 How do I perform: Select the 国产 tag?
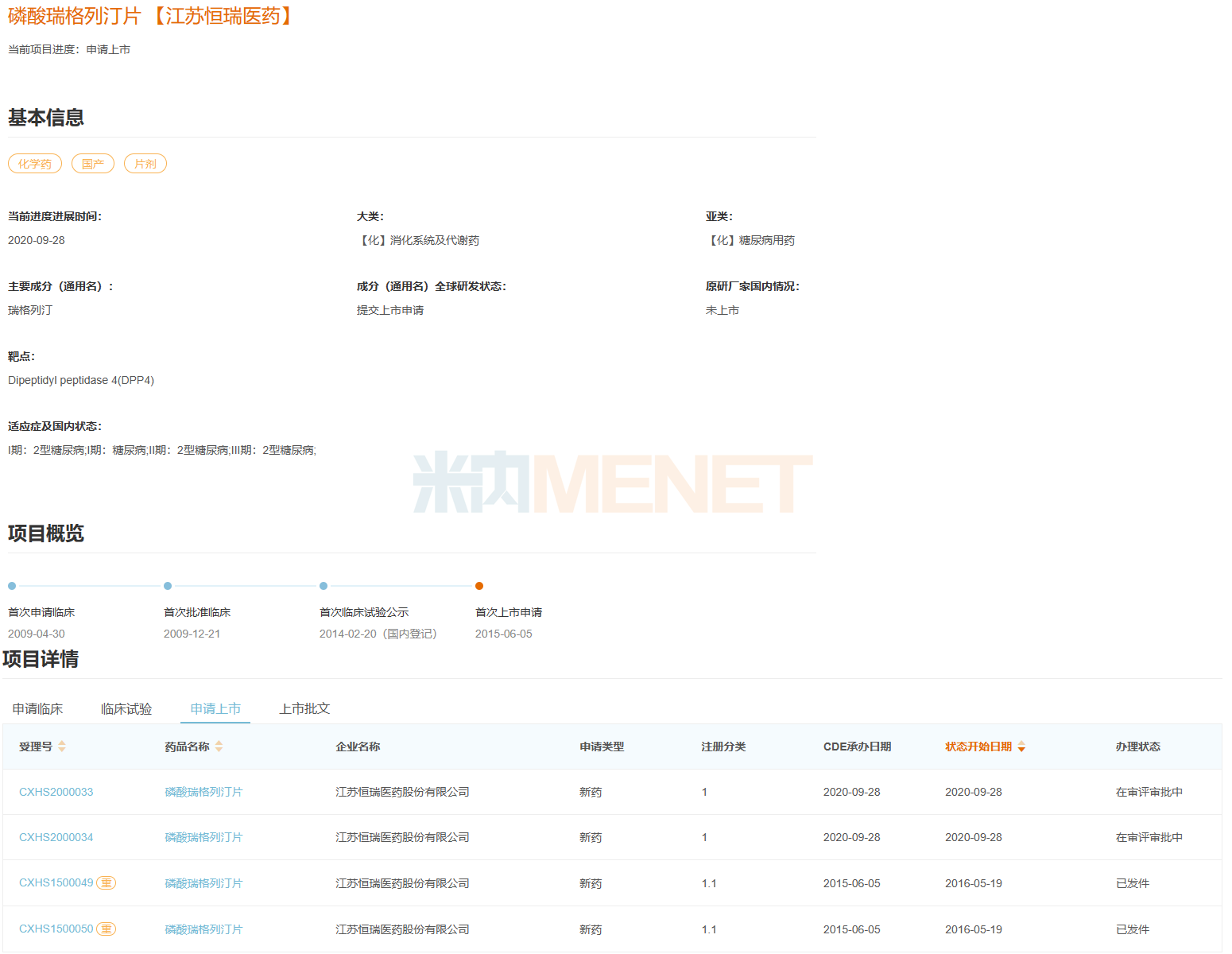[x=93, y=164]
